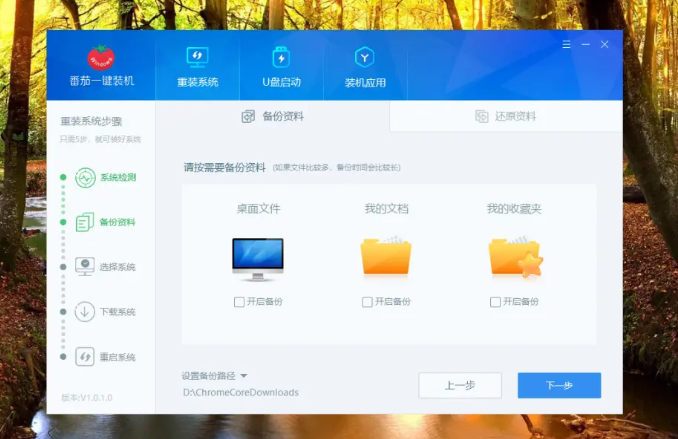The width and height of the screenshot is (678, 439).
Task: Enable backup for 我的文档
Action: point(367,302)
